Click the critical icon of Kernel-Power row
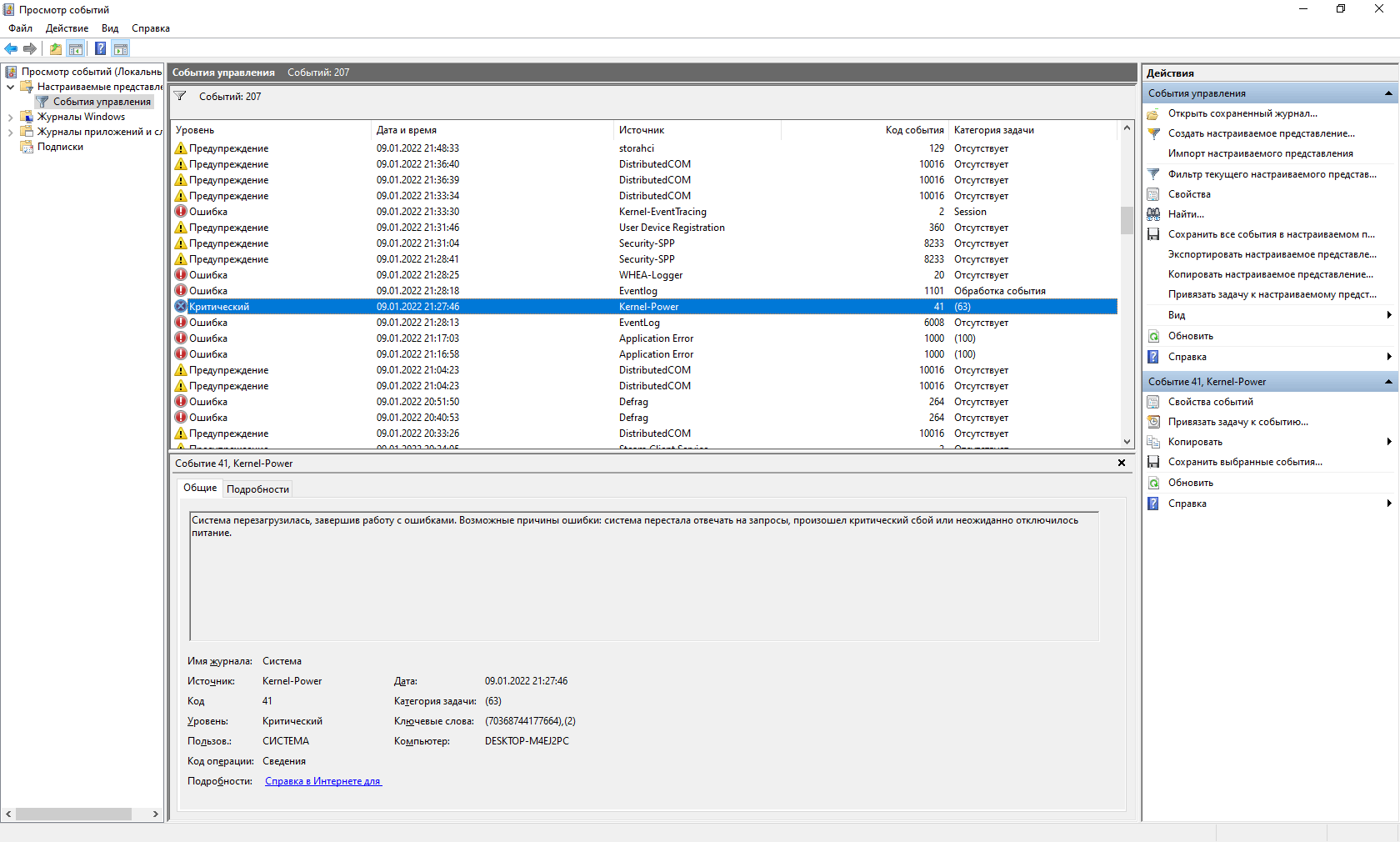 (181, 306)
